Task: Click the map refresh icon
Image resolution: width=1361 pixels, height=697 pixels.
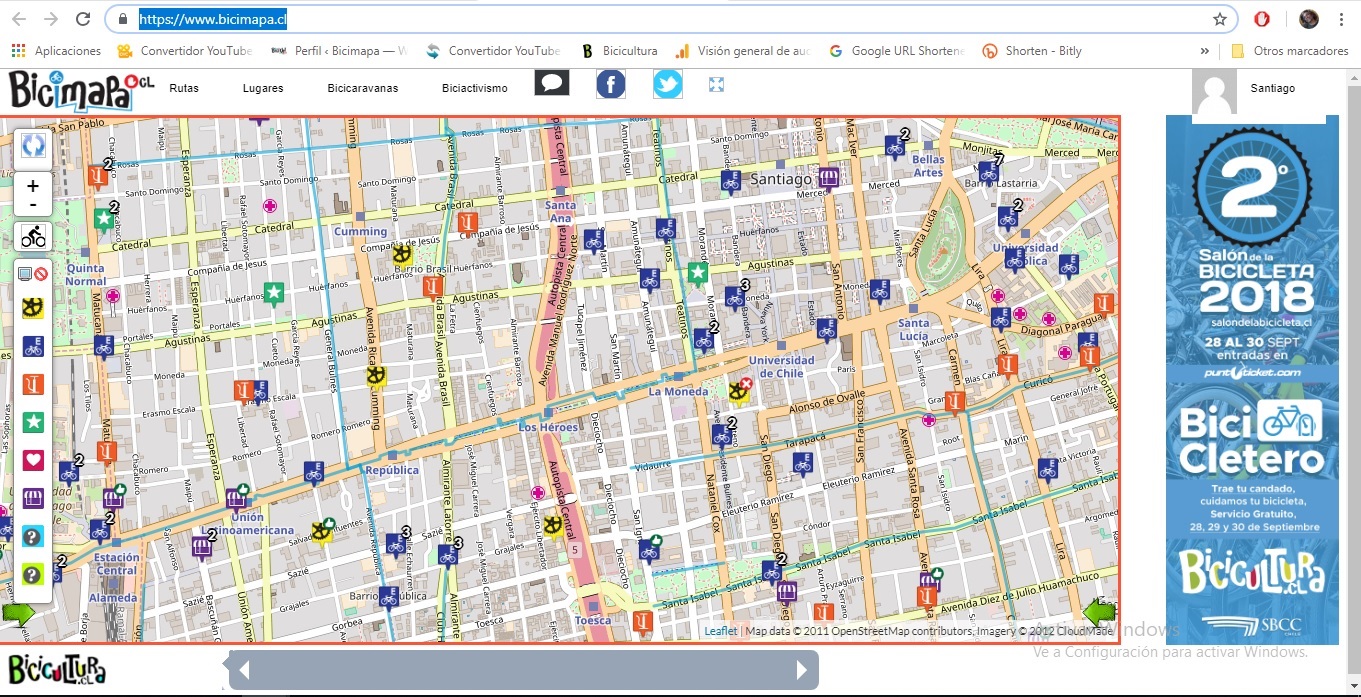Action: click(x=33, y=146)
